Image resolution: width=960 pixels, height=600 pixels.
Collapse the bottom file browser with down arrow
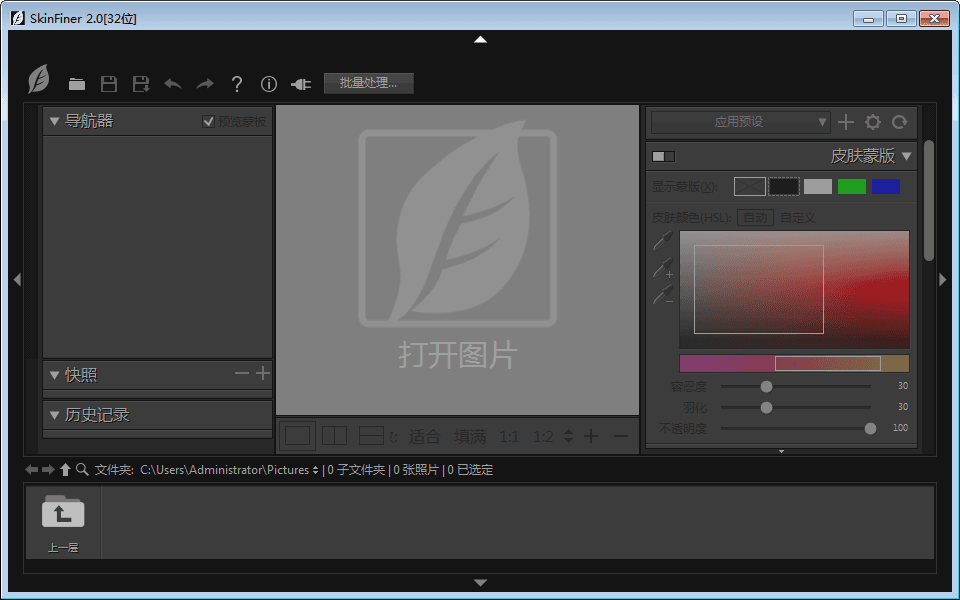click(x=481, y=583)
